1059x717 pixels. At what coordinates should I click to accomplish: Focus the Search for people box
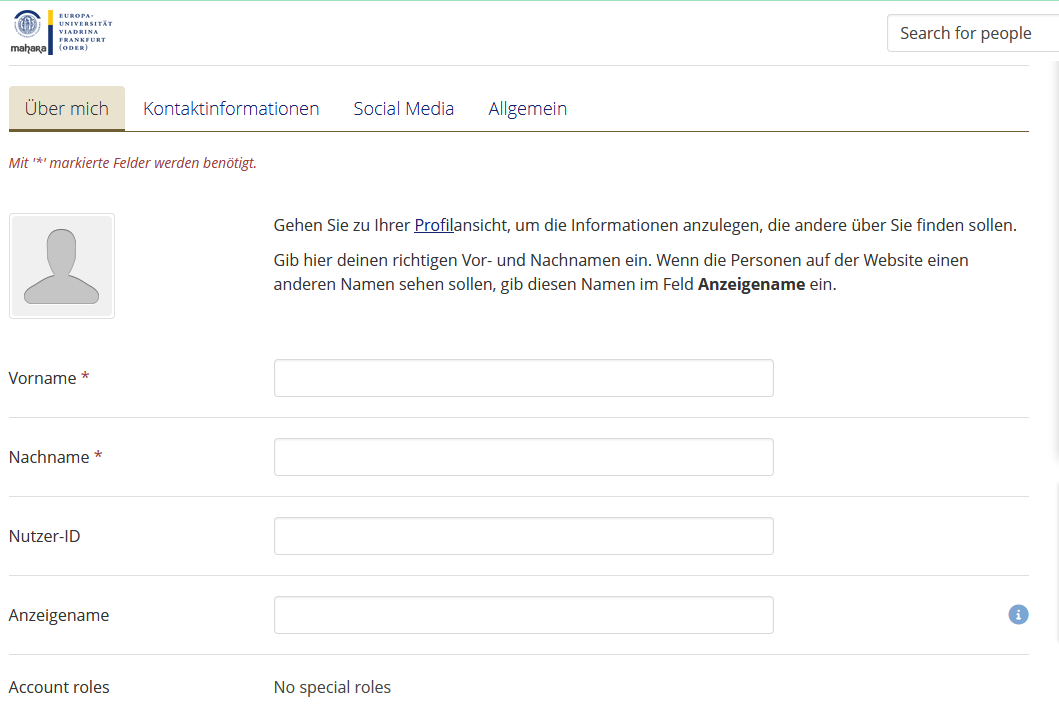970,33
